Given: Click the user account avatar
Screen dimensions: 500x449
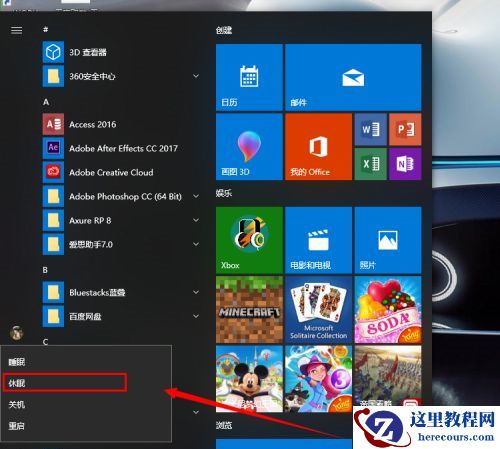Looking at the screenshot, I should [x=17, y=333].
